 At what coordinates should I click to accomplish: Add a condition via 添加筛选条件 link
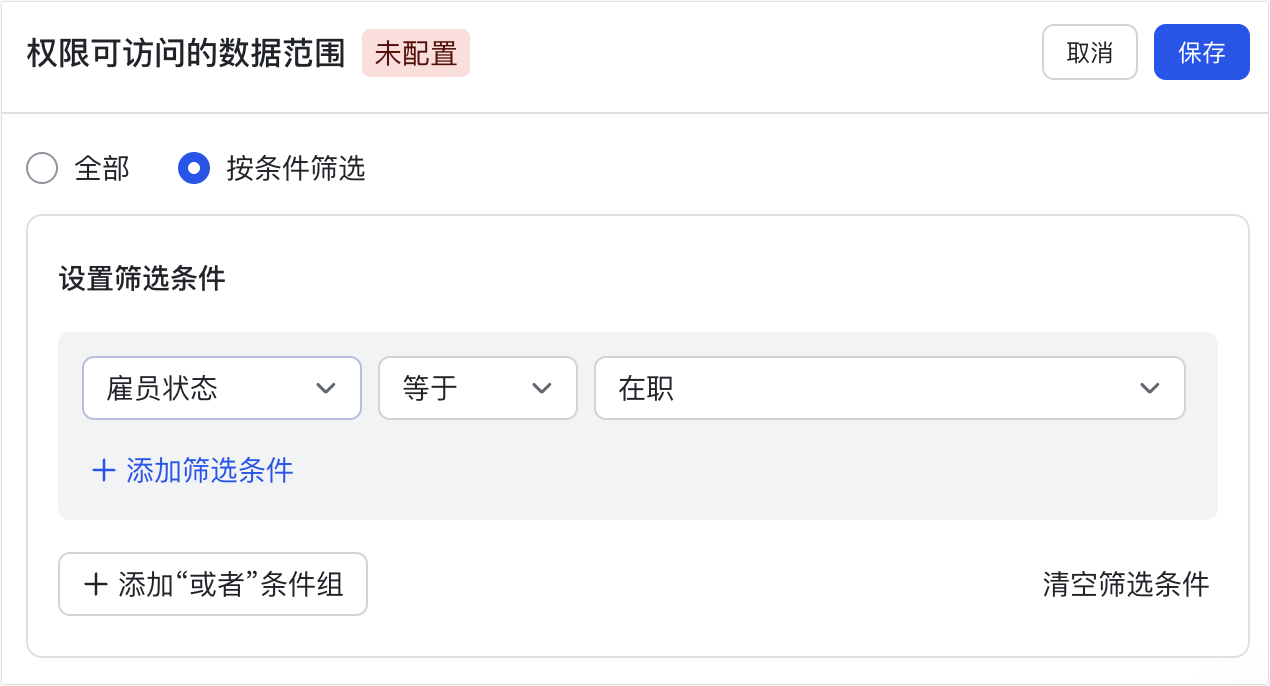tap(209, 471)
